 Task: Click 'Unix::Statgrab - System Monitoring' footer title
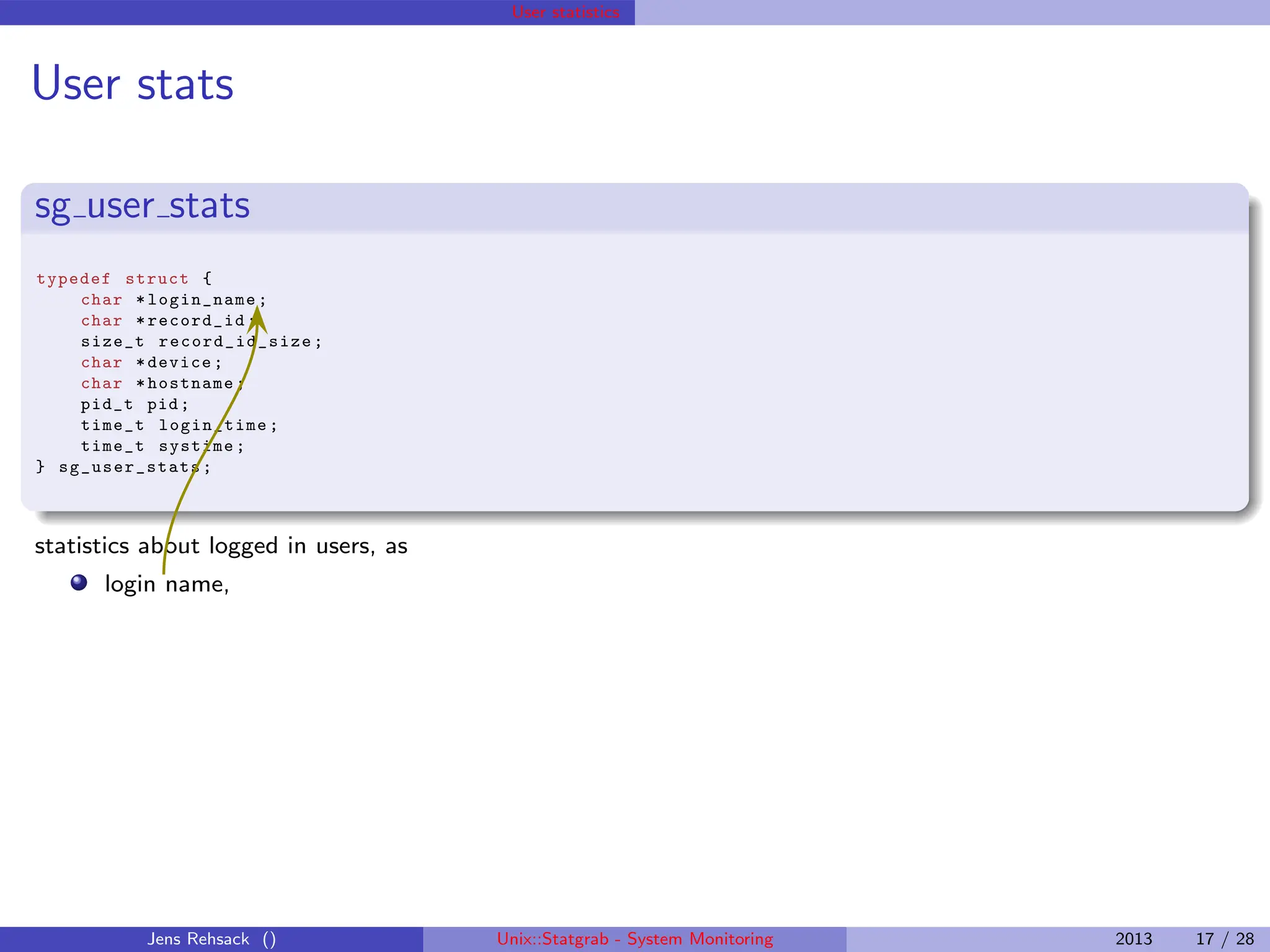tap(635, 939)
